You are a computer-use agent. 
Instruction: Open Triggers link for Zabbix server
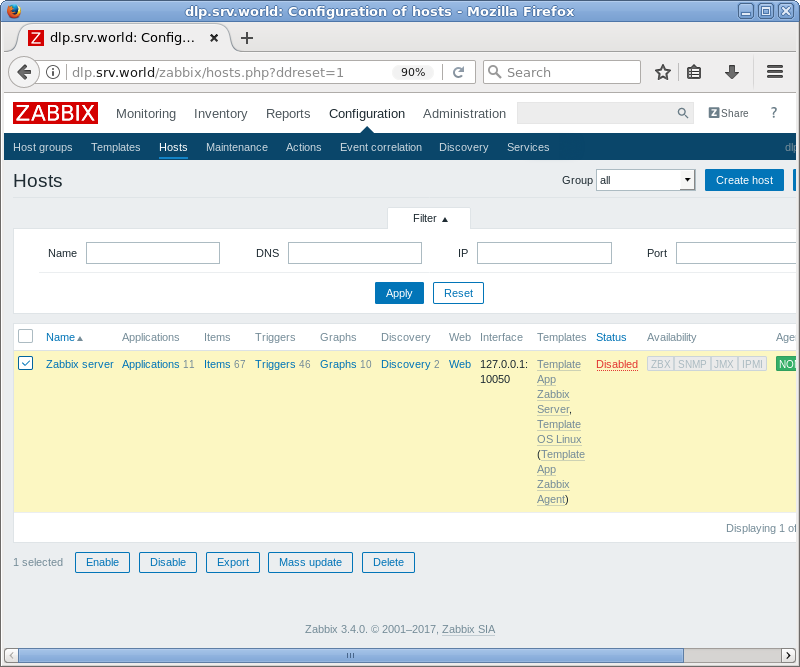275,364
